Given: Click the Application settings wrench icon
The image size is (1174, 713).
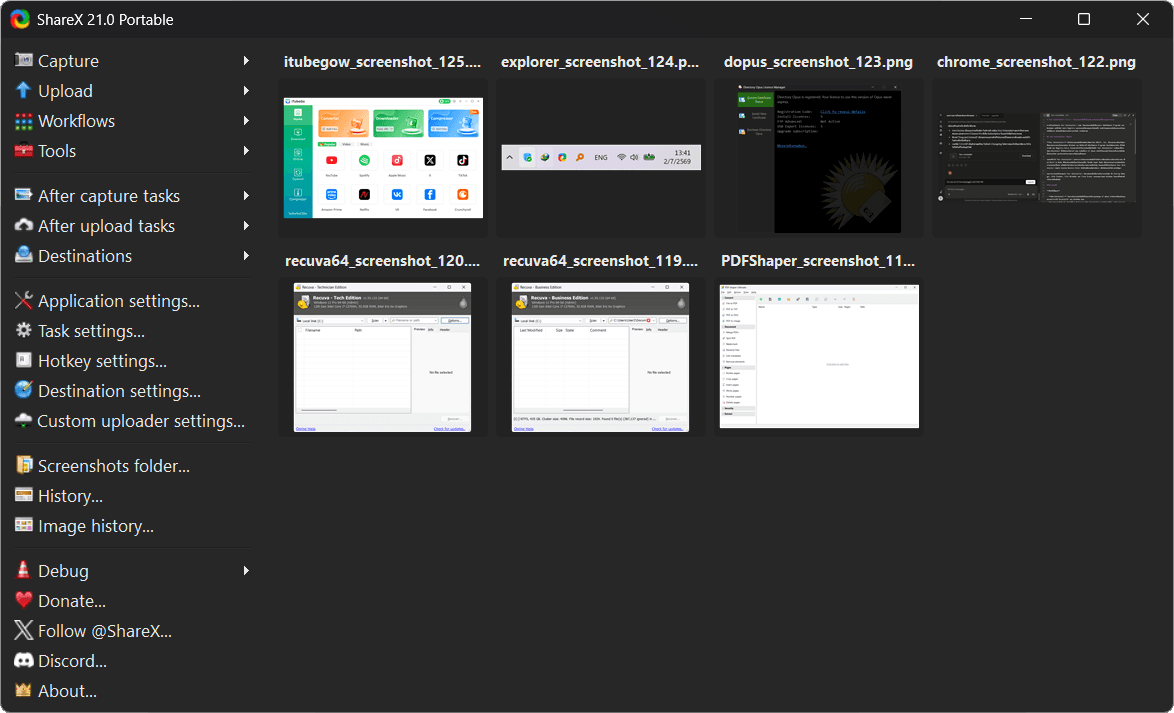Looking at the screenshot, I should pos(24,300).
